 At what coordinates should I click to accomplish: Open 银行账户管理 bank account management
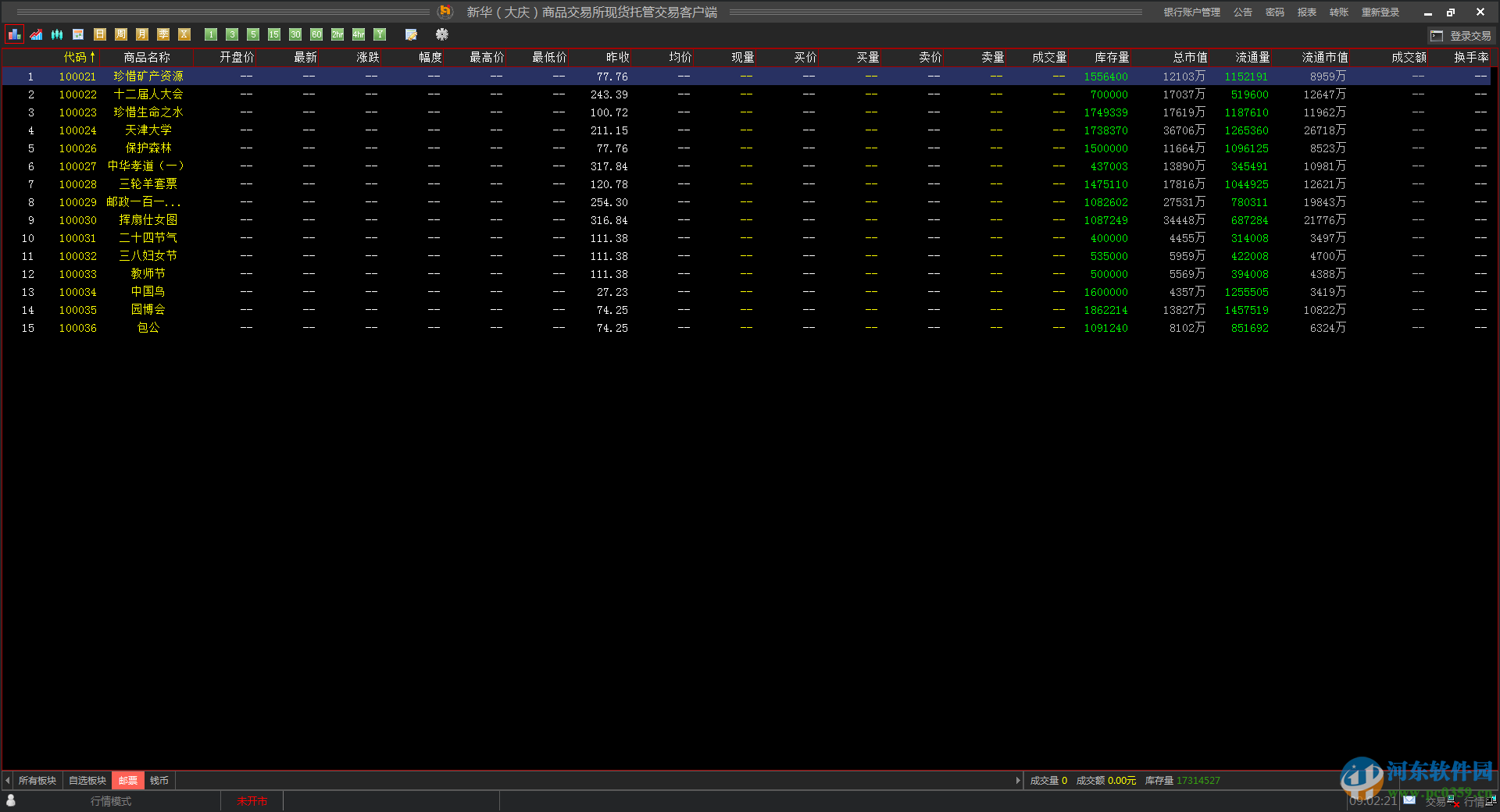(1191, 12)
